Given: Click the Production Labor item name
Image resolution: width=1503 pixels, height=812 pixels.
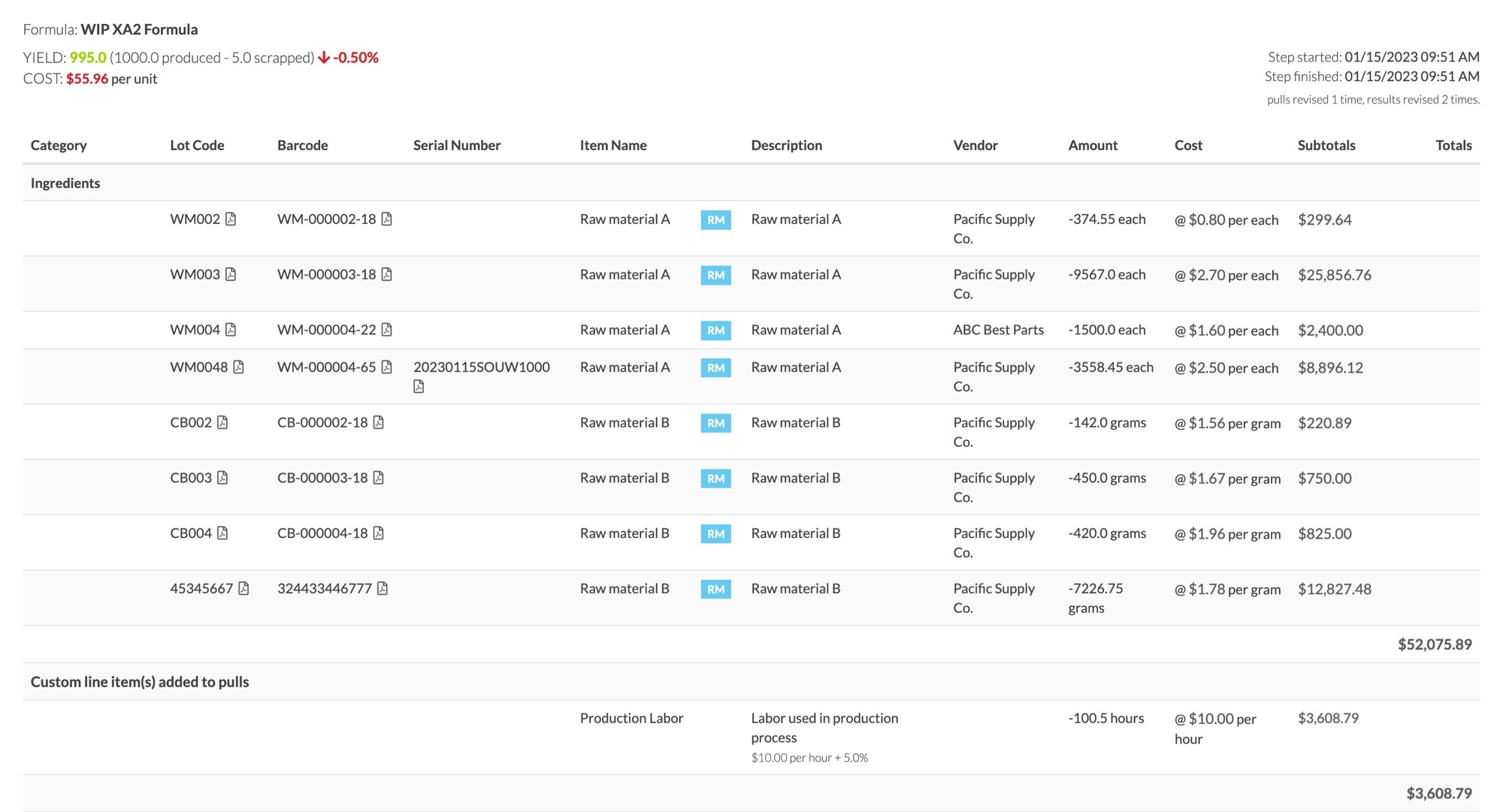Looking at the screenshot, I should 631,718.
